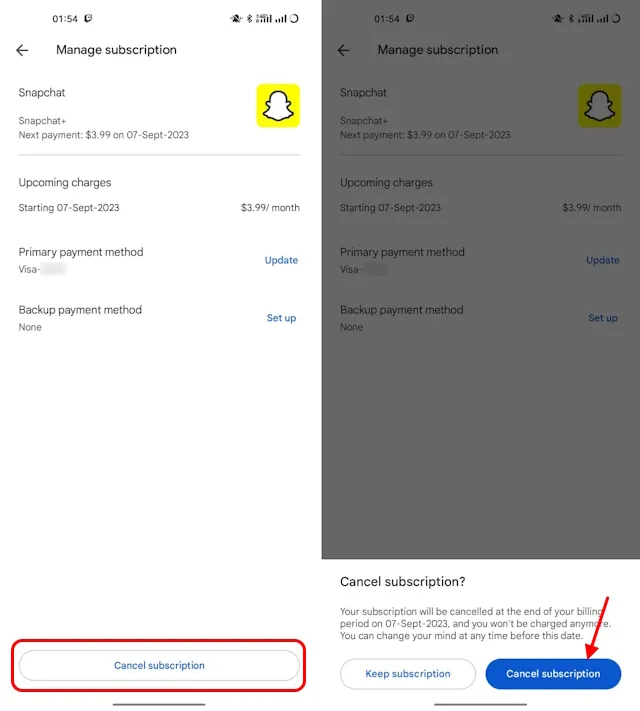Screen dimensions: 640x711
Task: Open Update link for primary payment method
Action: click(281, 260)
